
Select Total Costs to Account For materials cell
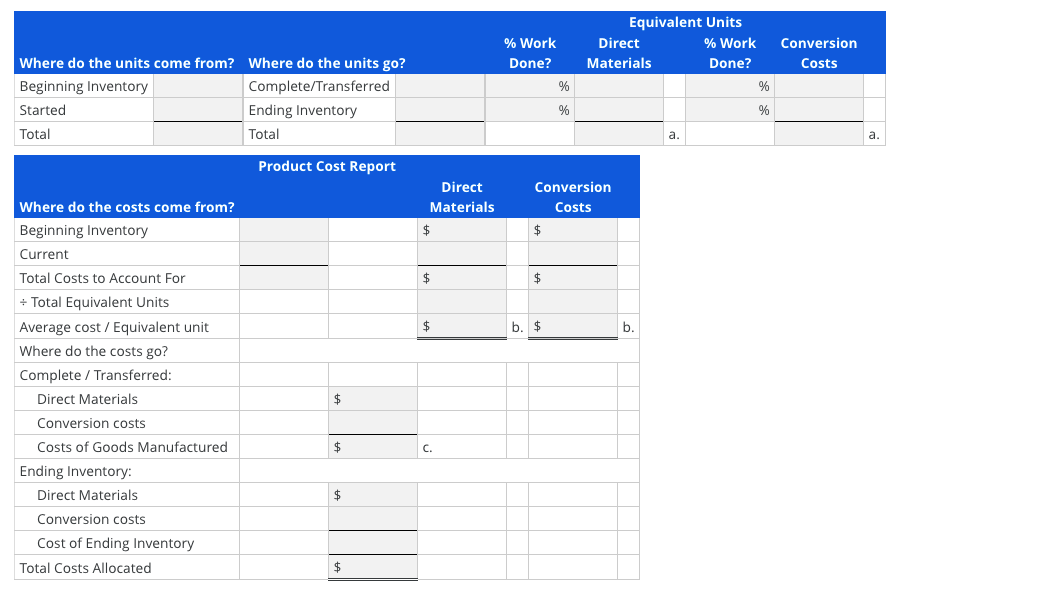pyautogui.click(x=462, y=278)
